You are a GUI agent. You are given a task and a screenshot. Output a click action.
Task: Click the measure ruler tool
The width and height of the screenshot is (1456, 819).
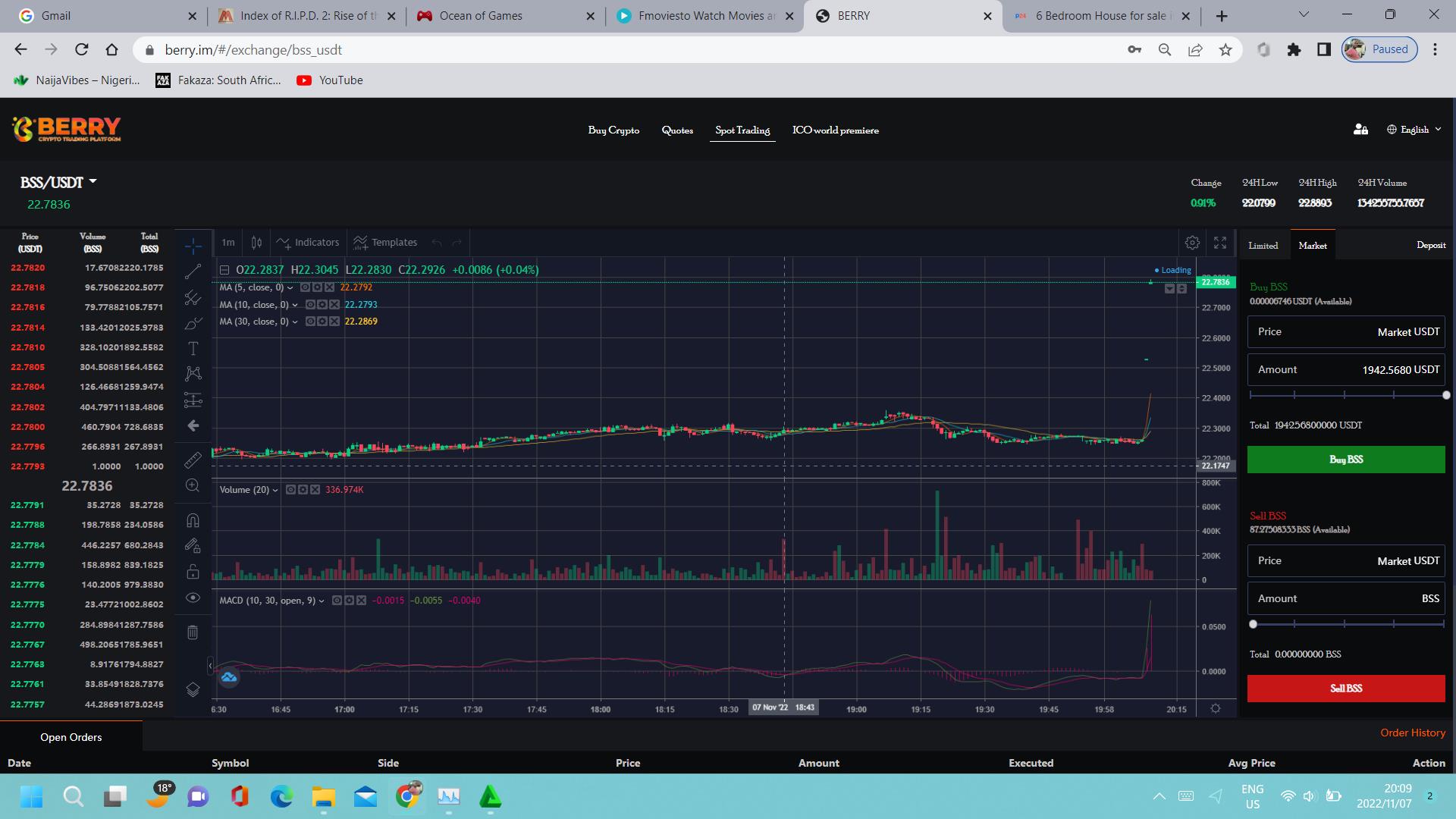pyautogui.click(x=193, y=460)
